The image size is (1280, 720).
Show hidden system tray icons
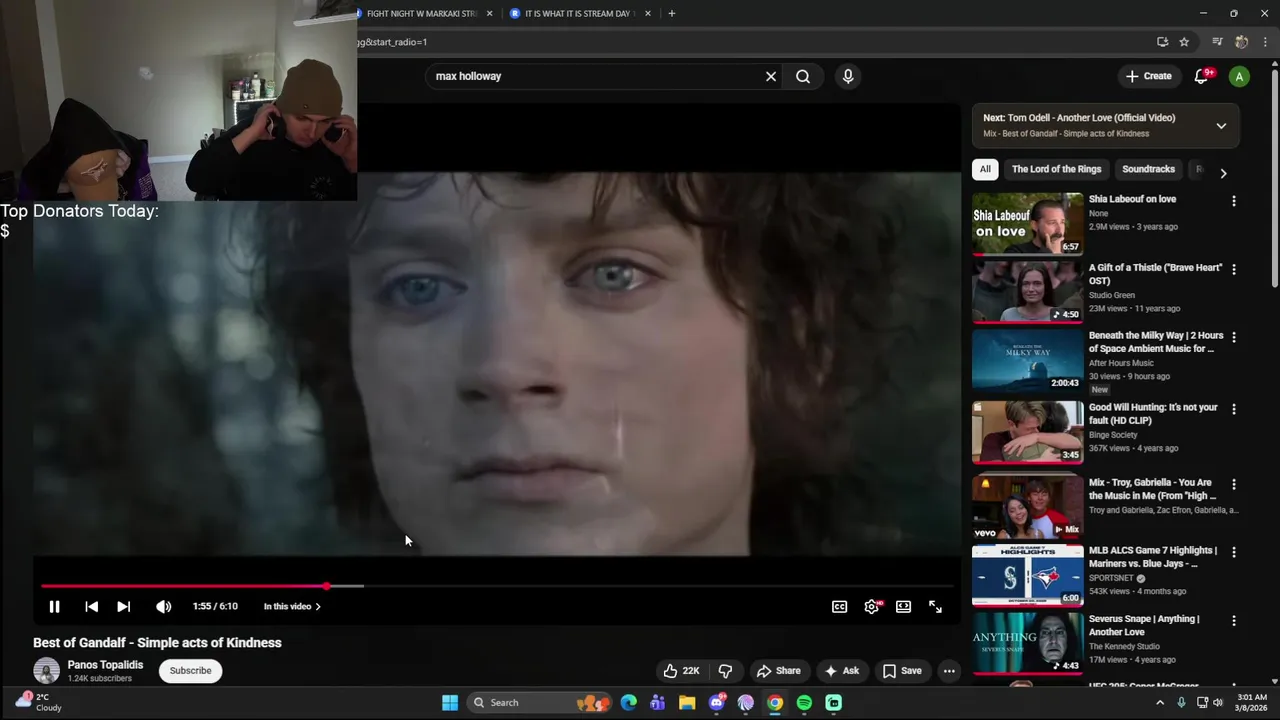pos(1160,703)
